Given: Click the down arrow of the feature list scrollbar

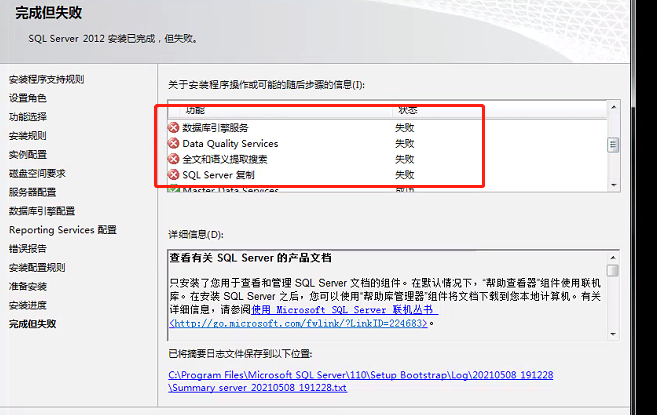Looking at the screenshot, I should (613, 185).
